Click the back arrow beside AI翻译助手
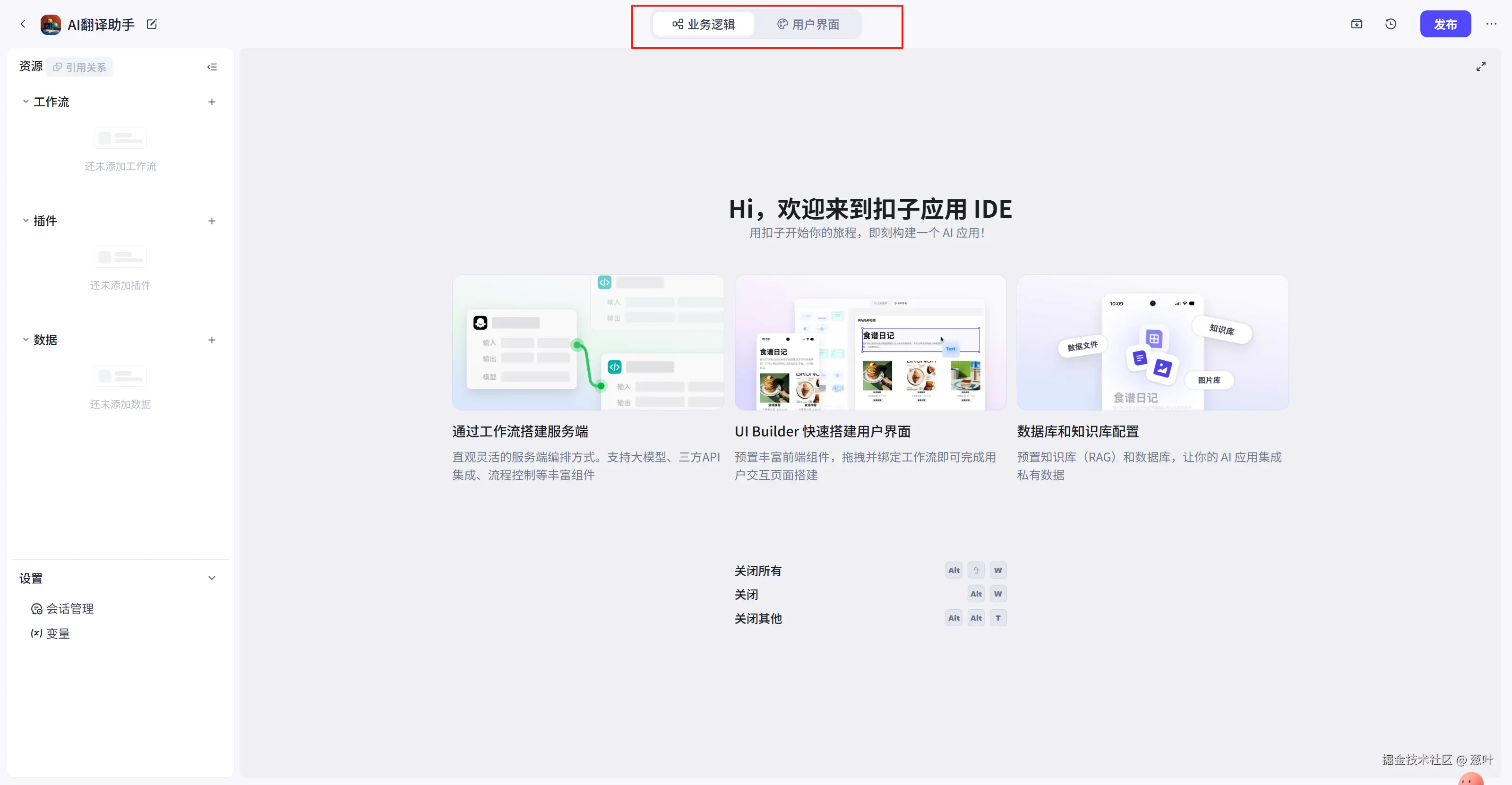Screen dimensions: 1512x785 tap(23, 24)
